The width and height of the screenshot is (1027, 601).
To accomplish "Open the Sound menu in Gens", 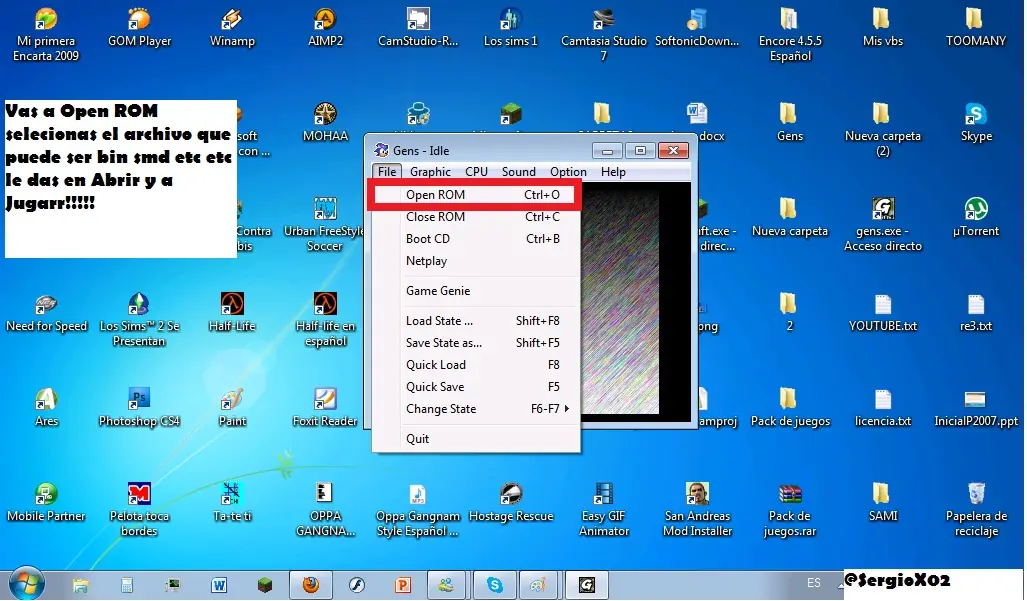I will click(x=519, y=172).
